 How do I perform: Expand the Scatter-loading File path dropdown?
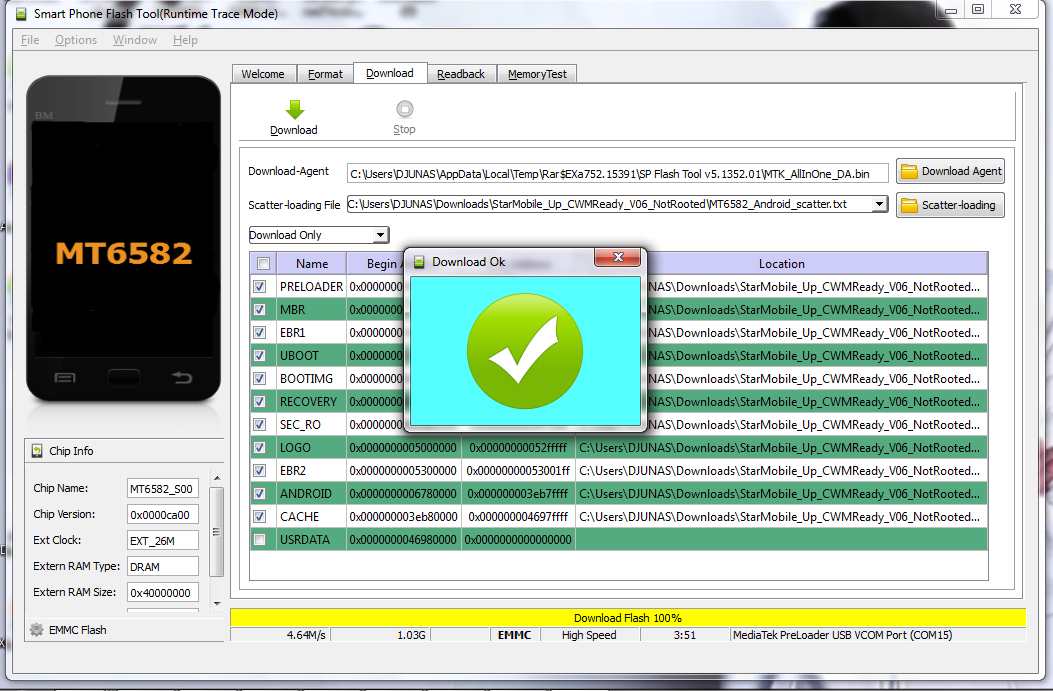(x=879, y=203)
